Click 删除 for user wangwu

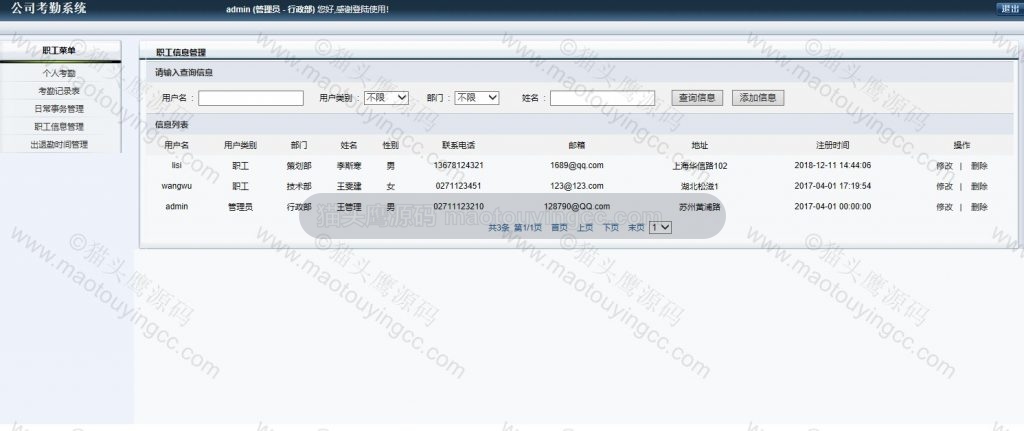(x=979, y=186)
